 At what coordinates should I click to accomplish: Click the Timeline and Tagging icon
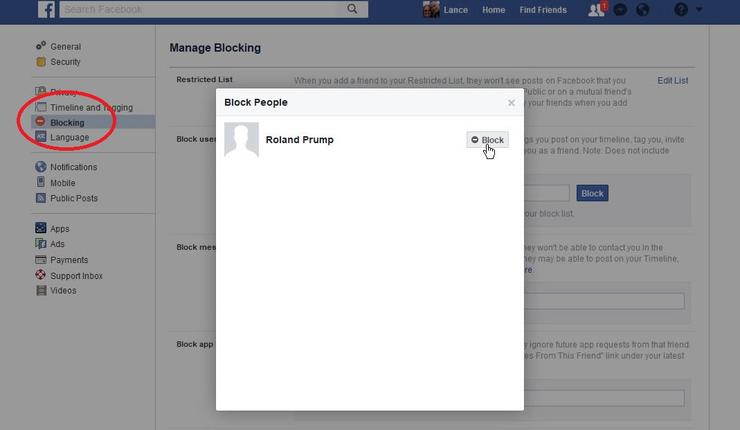coord(41,107)
